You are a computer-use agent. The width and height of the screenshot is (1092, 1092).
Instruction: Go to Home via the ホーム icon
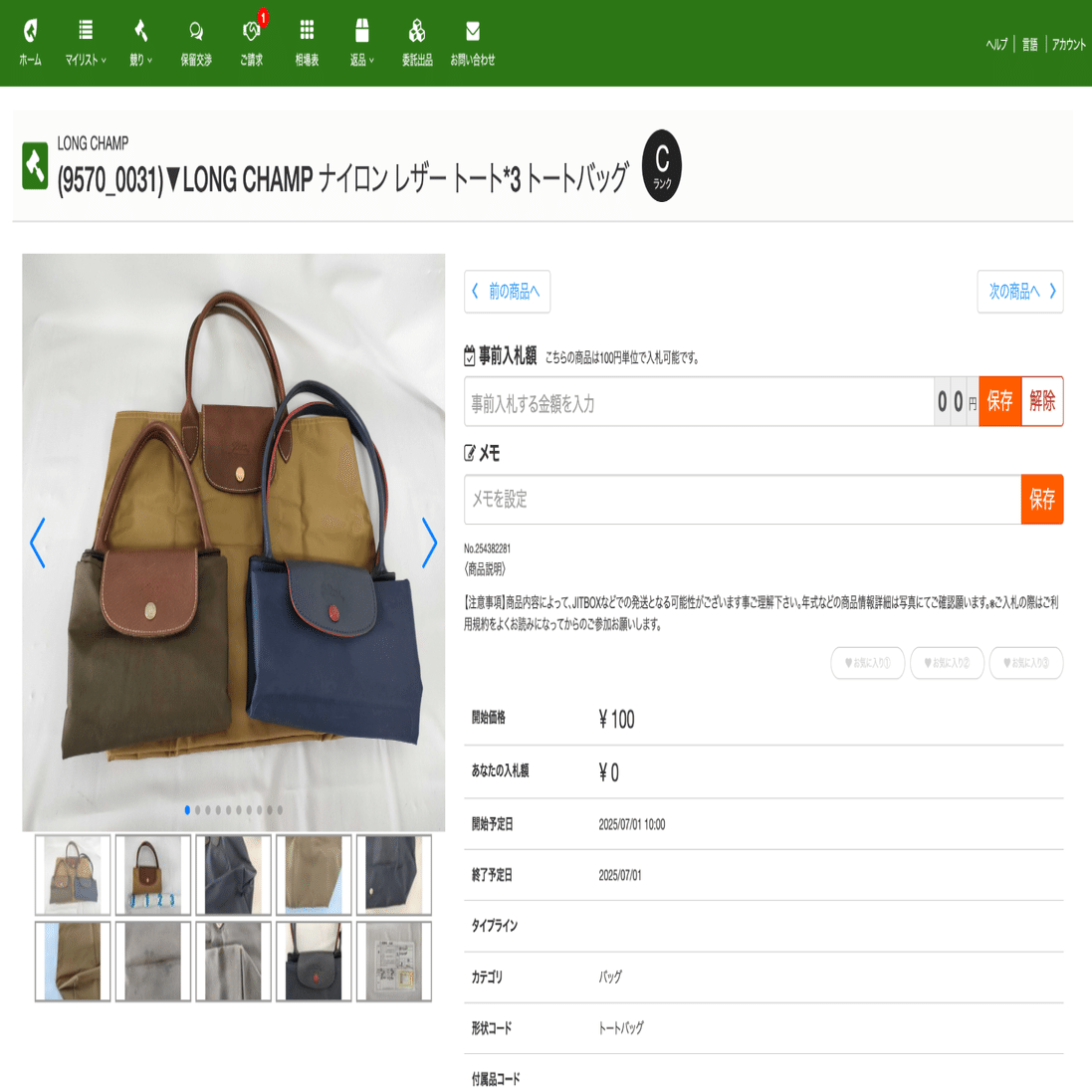30,43
